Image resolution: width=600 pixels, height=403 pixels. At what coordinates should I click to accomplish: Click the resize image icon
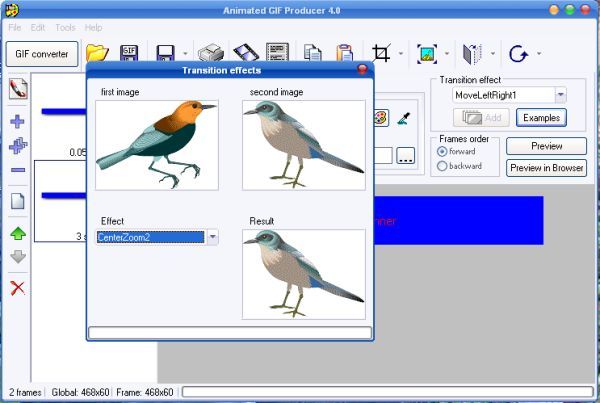[x=427, y=54]
